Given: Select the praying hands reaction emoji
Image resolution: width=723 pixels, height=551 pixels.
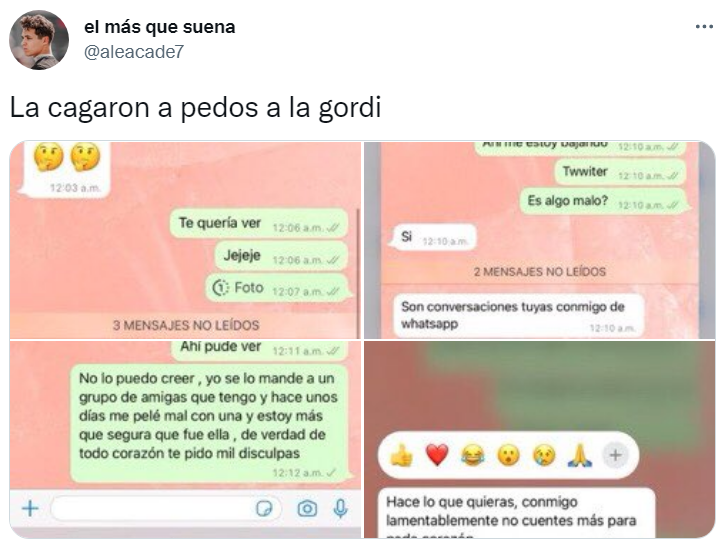Looking at the screenshot, I should 580,456.
